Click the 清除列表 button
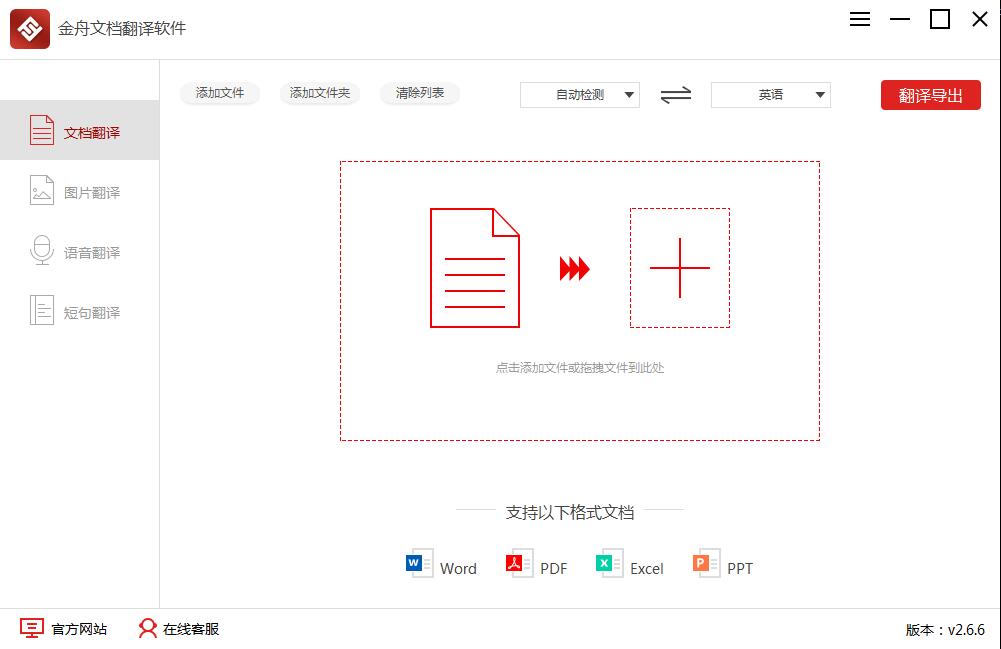Viewport: 1001px width, 649px height. tap(419, 93)
